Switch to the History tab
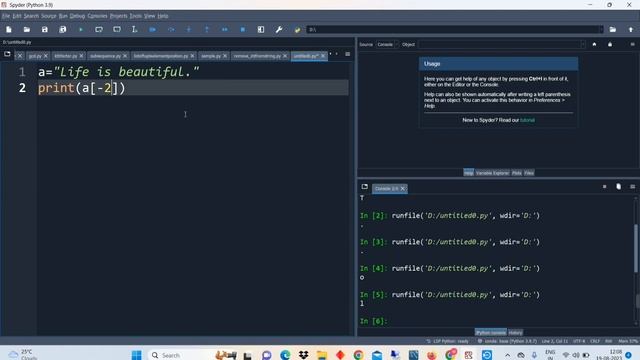Viewport: 640px width, 360px height. pos(516,333)
